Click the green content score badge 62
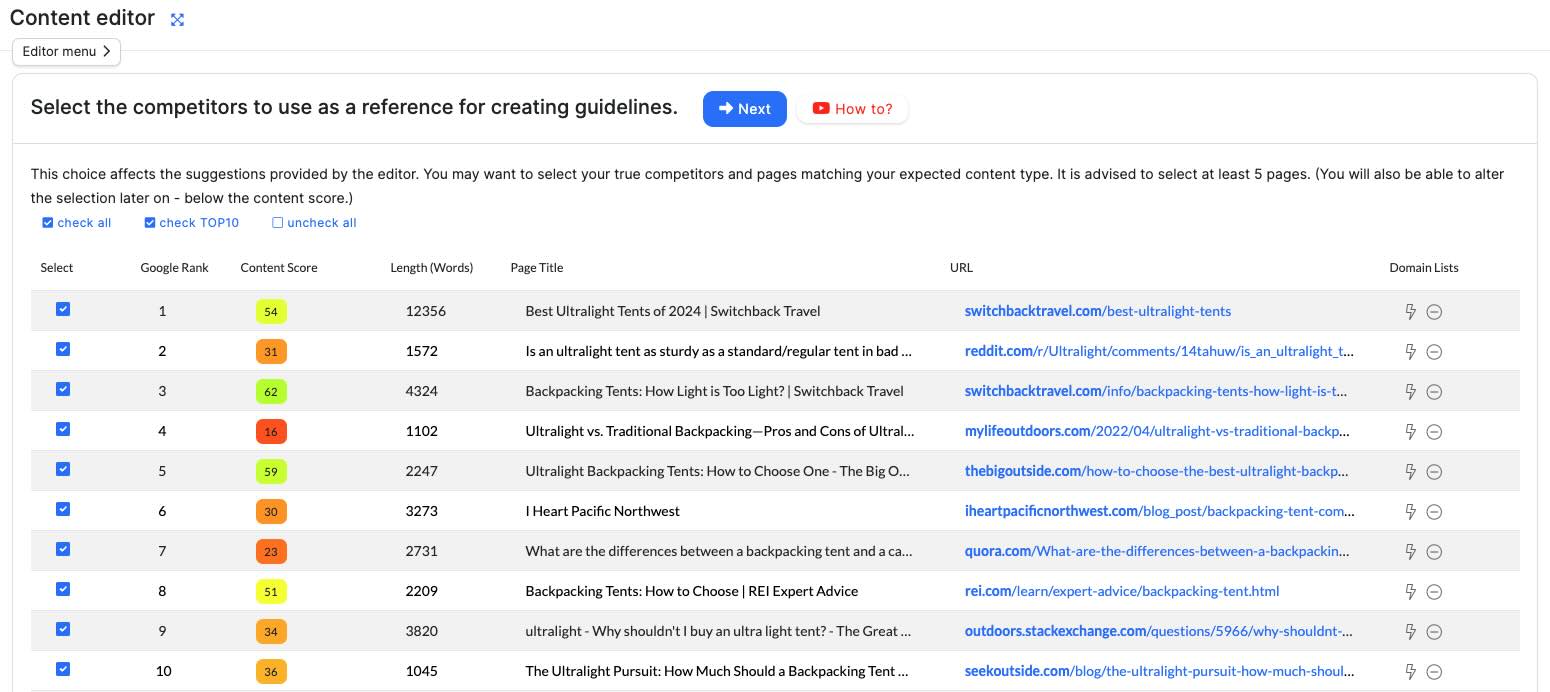Screen dimensions: 1550x692 271,392
